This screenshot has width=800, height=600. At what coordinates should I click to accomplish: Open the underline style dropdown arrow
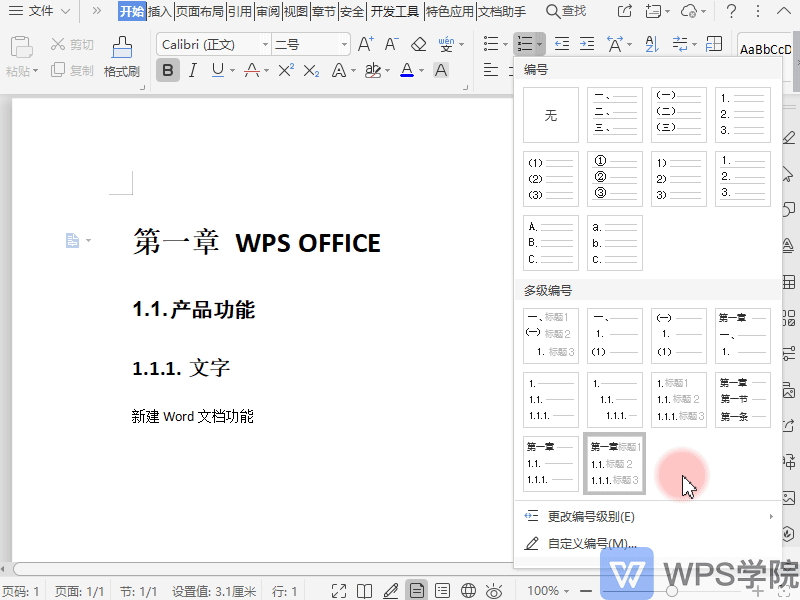click(232, 70)
